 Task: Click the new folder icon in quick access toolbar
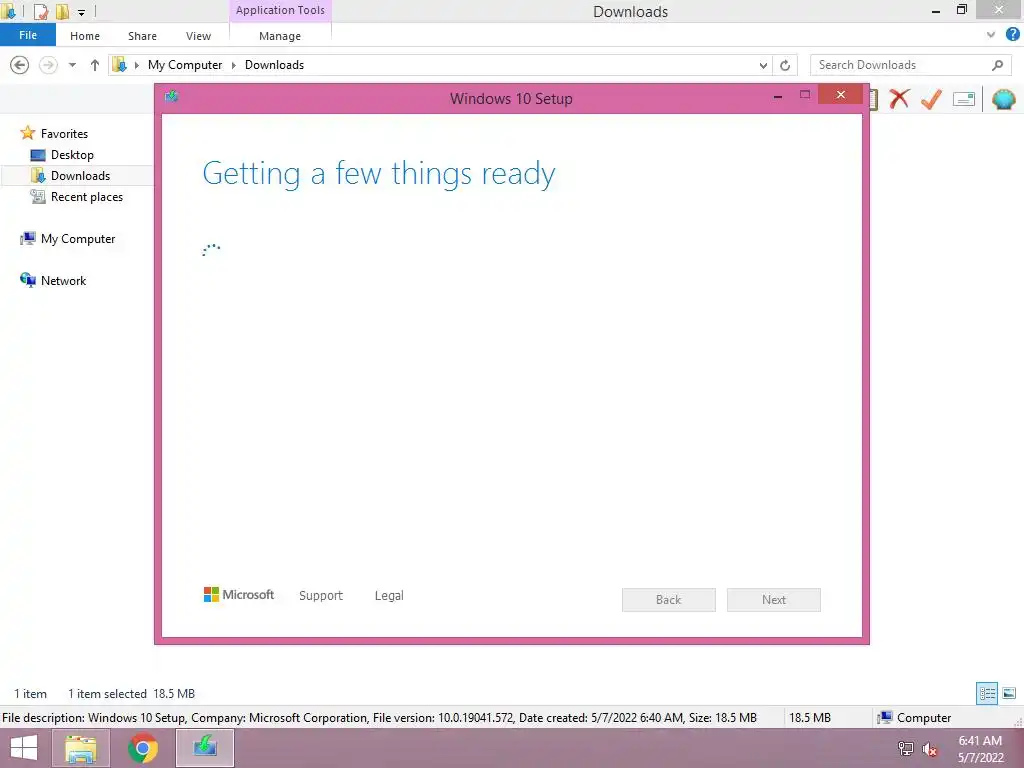[x=62, y=11]
